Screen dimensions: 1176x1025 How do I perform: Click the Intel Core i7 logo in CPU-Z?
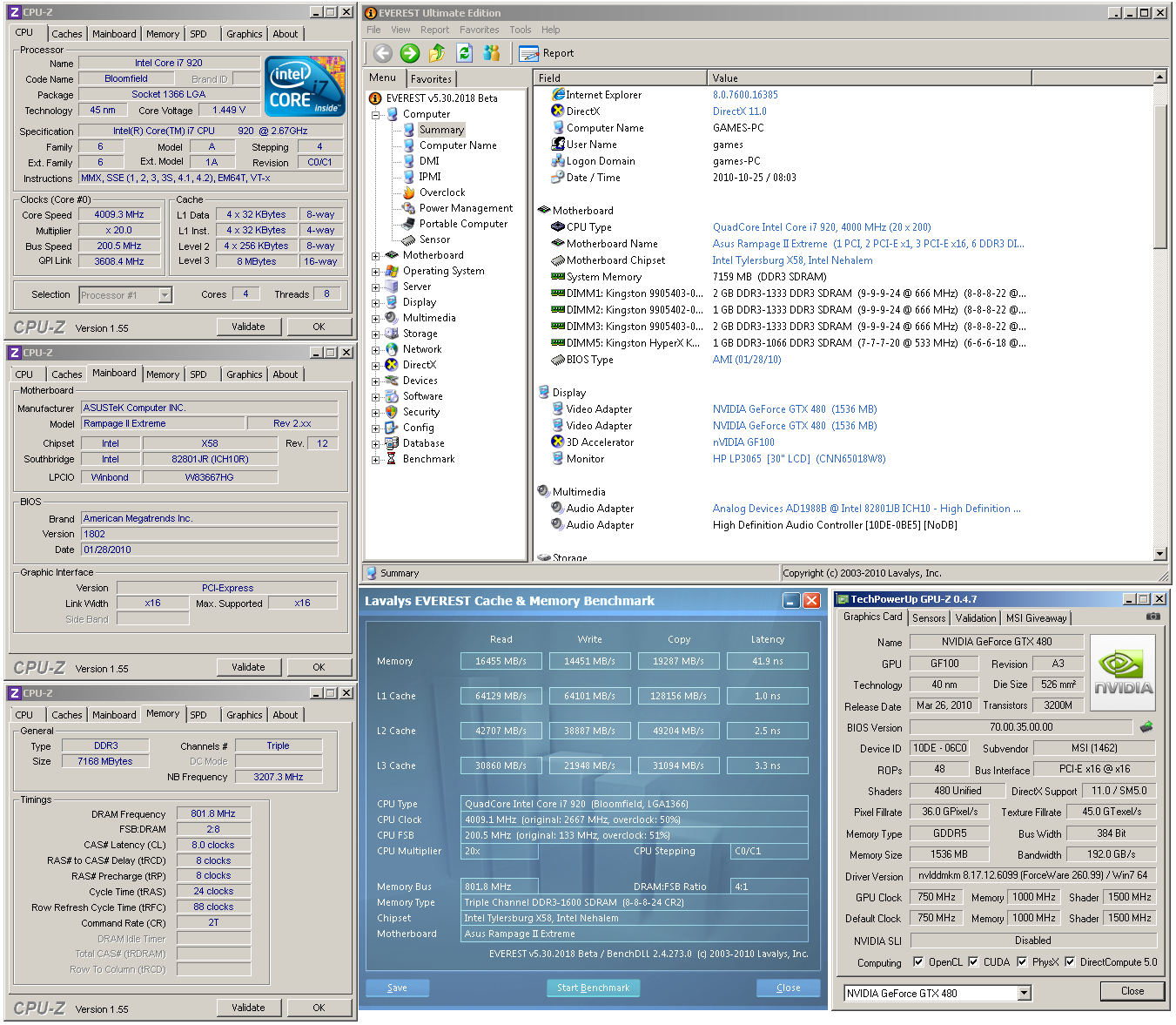click(x=305, y=86)
